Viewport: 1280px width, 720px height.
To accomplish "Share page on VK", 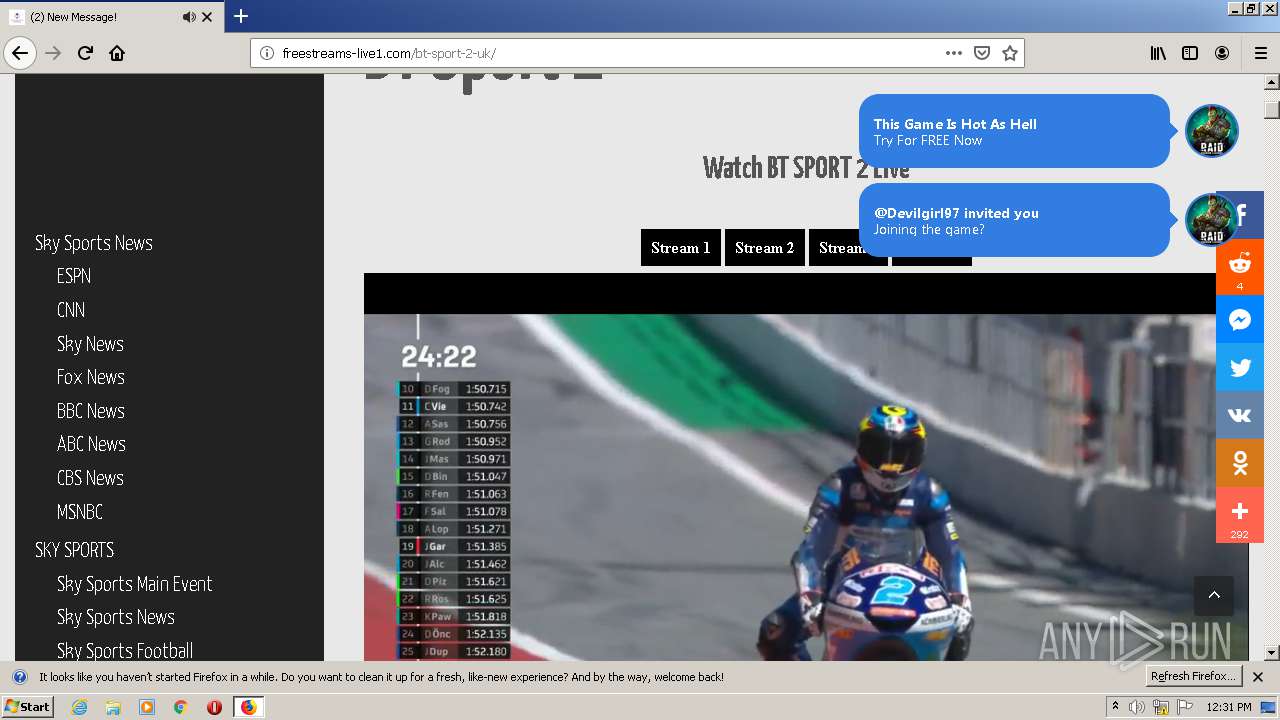I will pos(1240,415).
